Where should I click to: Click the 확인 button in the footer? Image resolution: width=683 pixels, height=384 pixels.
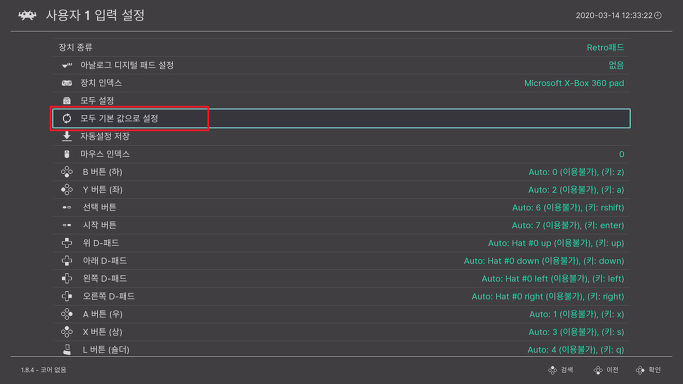(649, 370)
